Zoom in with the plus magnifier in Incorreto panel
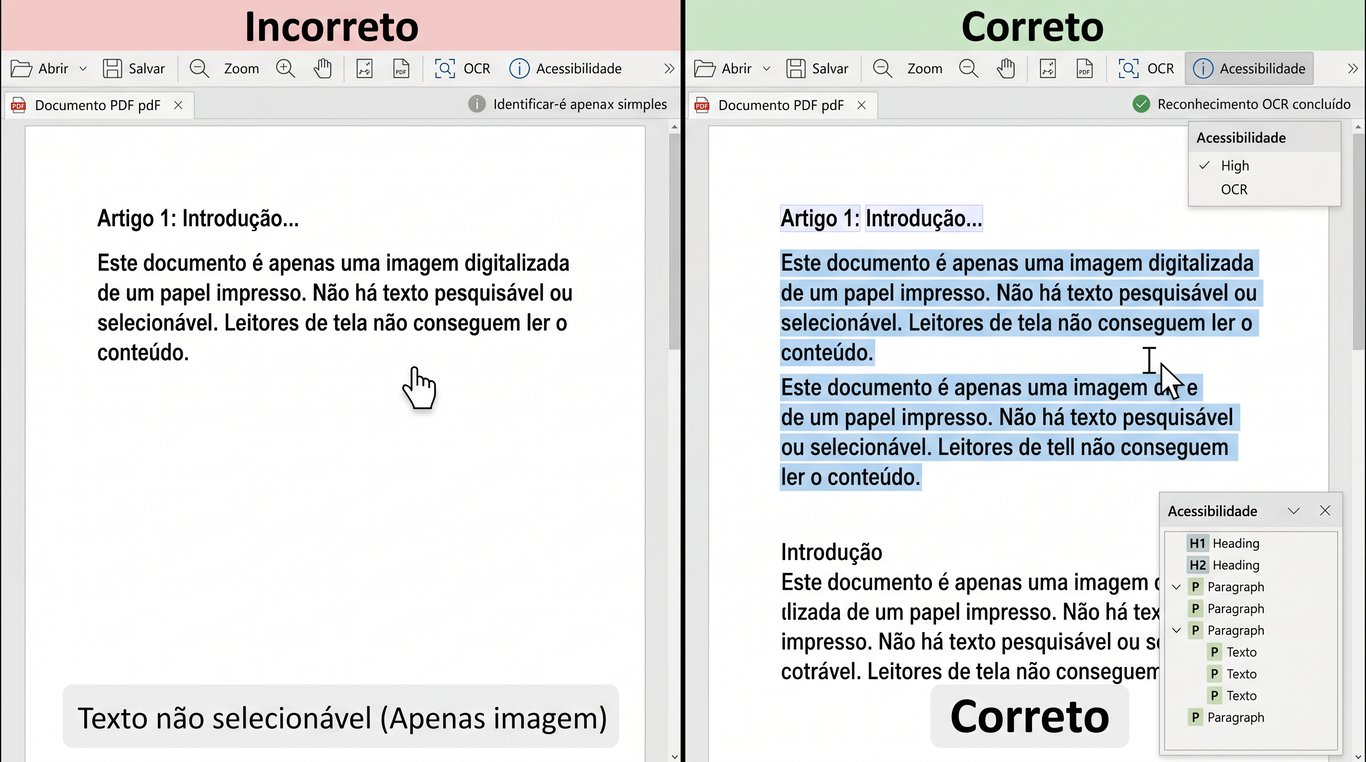The width and height of the screenshot is (1366, 762). click(x=286, y=69)
